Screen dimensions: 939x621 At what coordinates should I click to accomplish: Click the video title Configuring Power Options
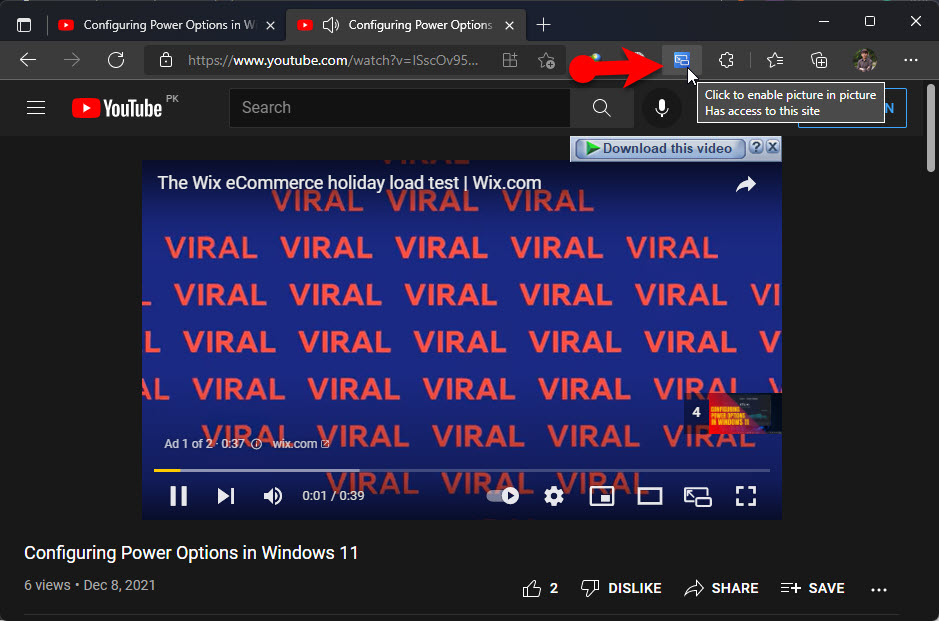pos(191,552)
